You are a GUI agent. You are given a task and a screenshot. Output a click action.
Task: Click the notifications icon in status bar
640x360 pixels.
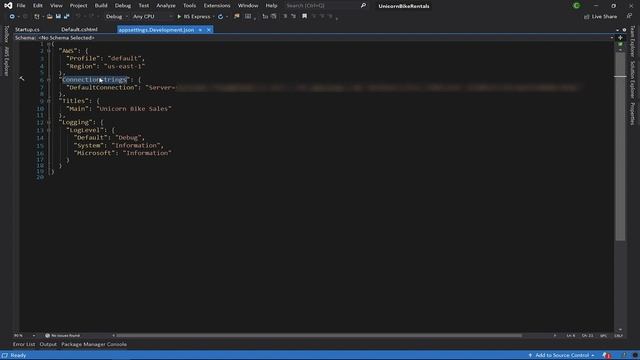coord(607,356)
